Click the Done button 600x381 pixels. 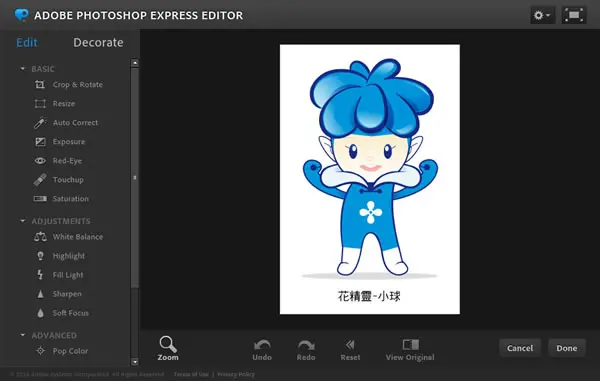[567, 348]
